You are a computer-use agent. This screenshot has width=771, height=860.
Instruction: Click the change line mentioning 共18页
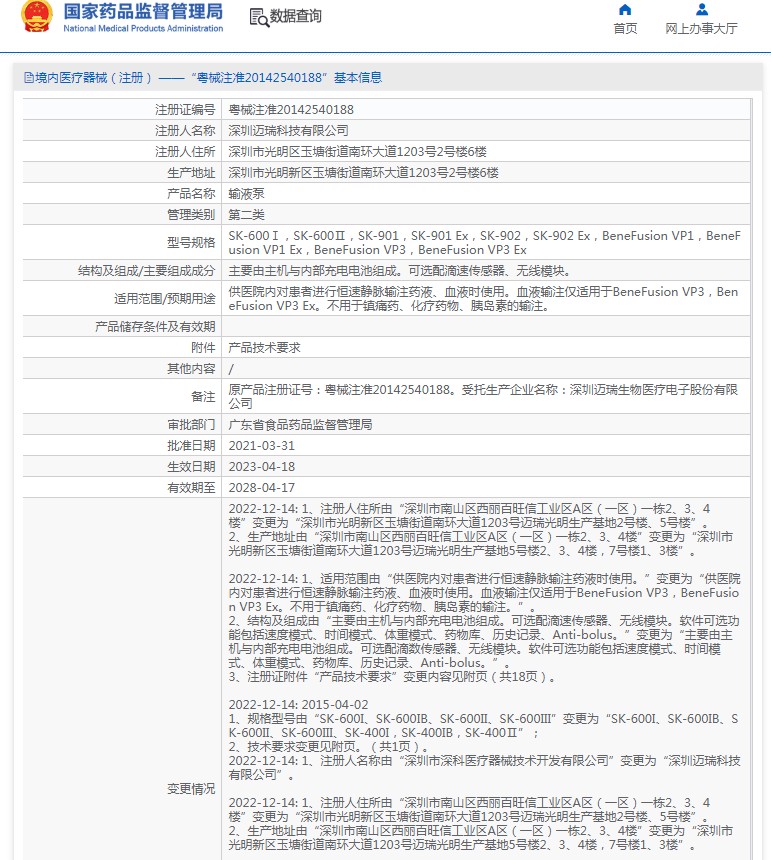392,677
